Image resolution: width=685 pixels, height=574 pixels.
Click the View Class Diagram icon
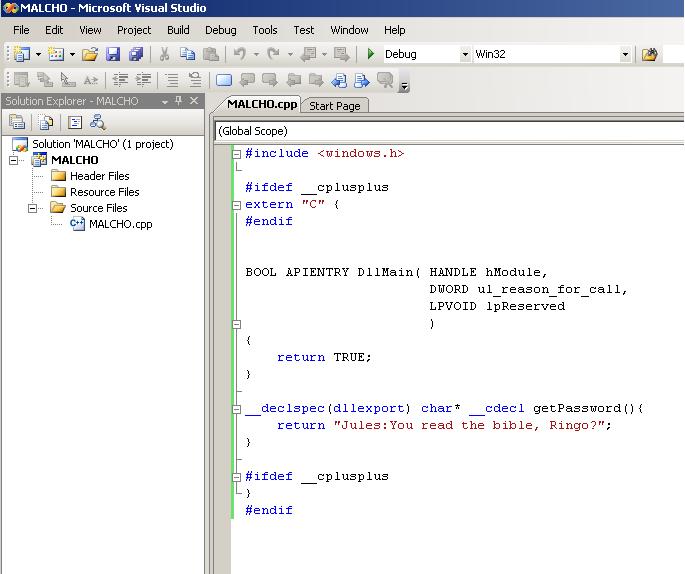[x=97, y=122]
